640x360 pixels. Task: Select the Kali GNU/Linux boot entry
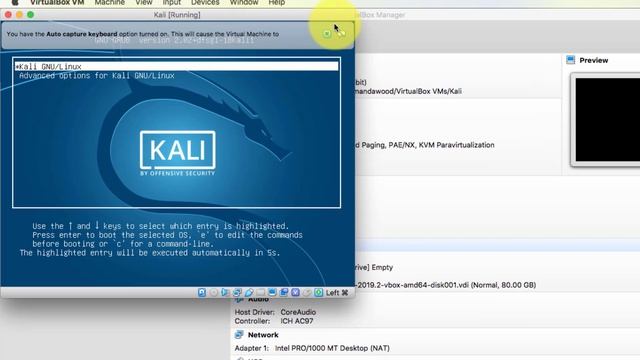(176, 67)
